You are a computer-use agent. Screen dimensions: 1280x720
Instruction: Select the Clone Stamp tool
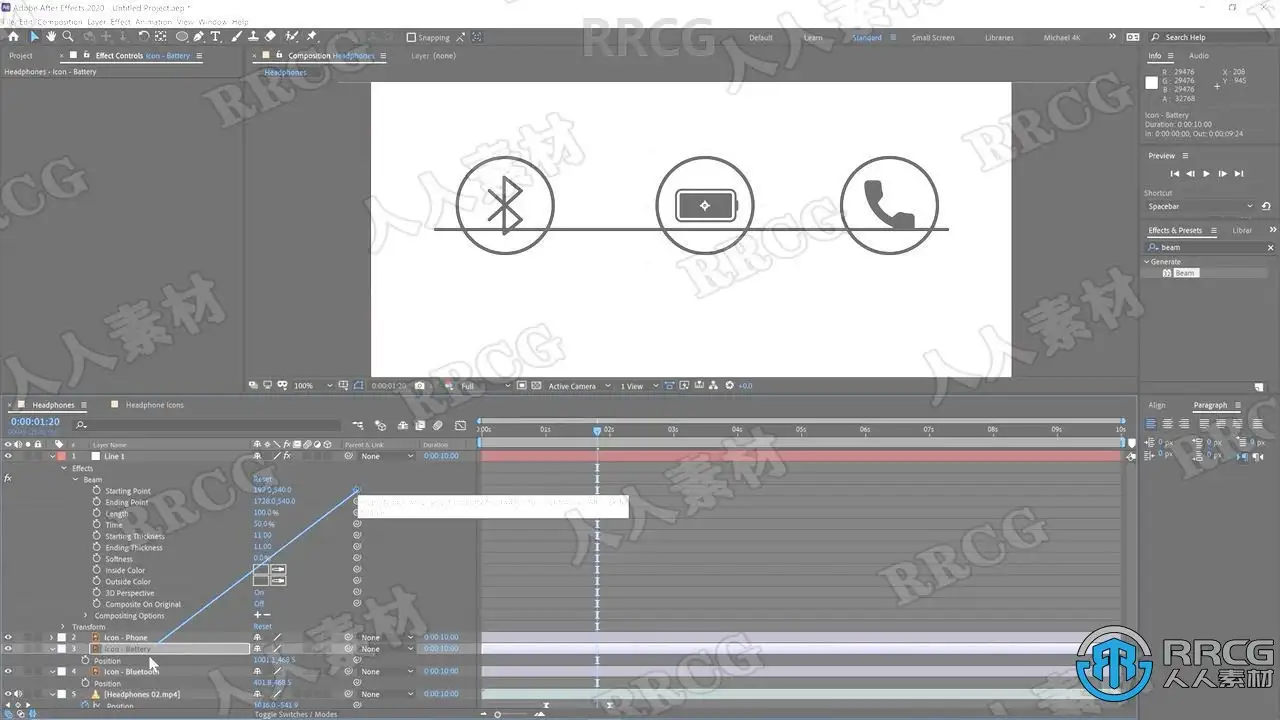(253, 37)
